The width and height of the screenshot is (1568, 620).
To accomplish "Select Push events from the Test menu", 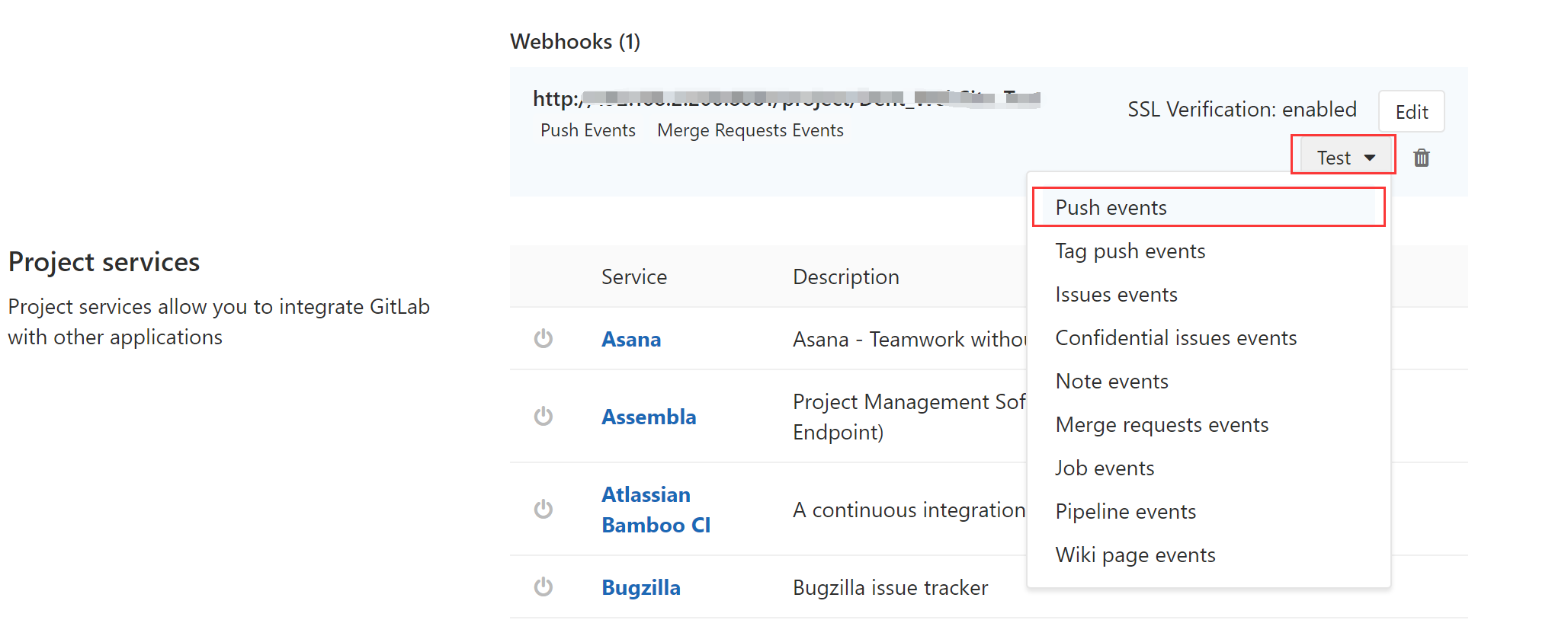I will coord(1111,208).
